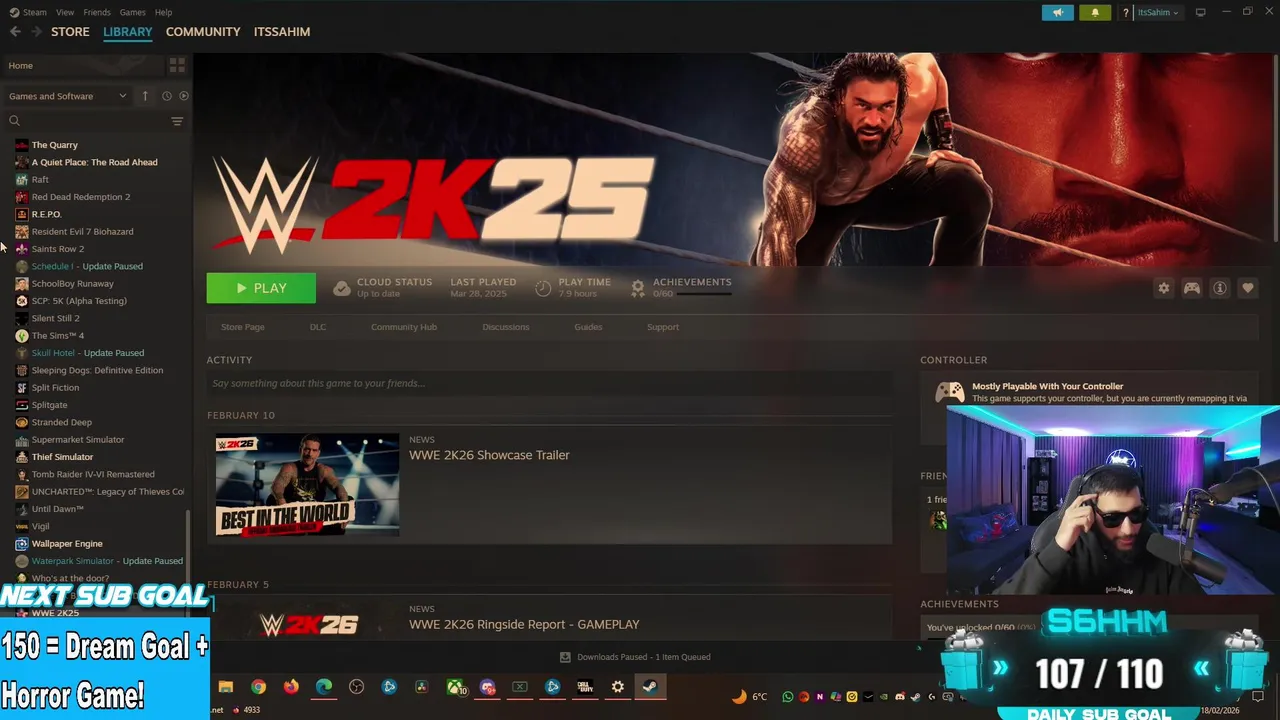Click the sort up-arrow icon
This screenshot has width=1280, height=720.
click(145, 96)
